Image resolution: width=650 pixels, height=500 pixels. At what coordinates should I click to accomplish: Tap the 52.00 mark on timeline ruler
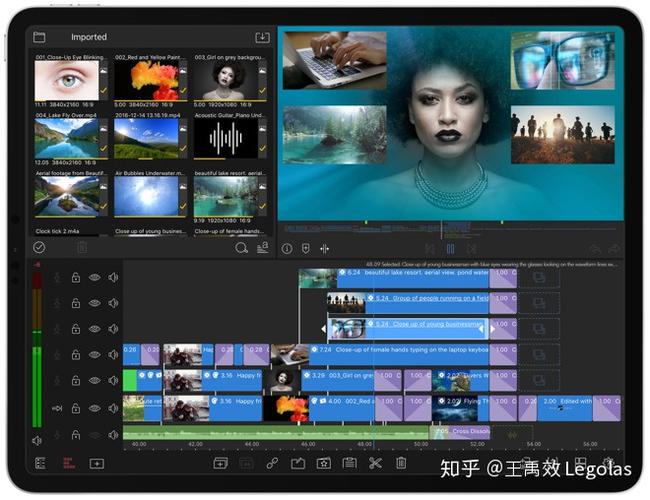click(477, 444)
